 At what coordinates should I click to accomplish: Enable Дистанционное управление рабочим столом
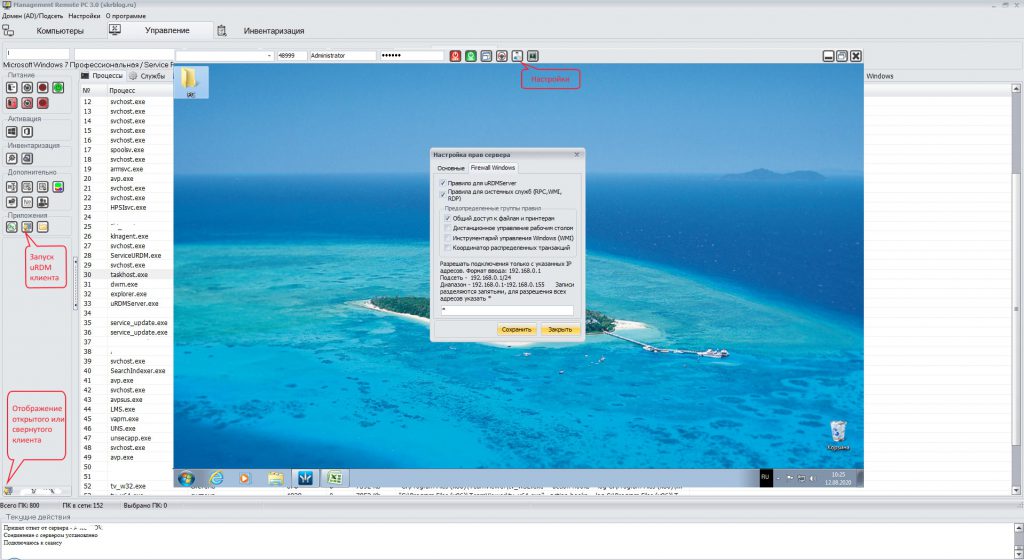(448, 228)
